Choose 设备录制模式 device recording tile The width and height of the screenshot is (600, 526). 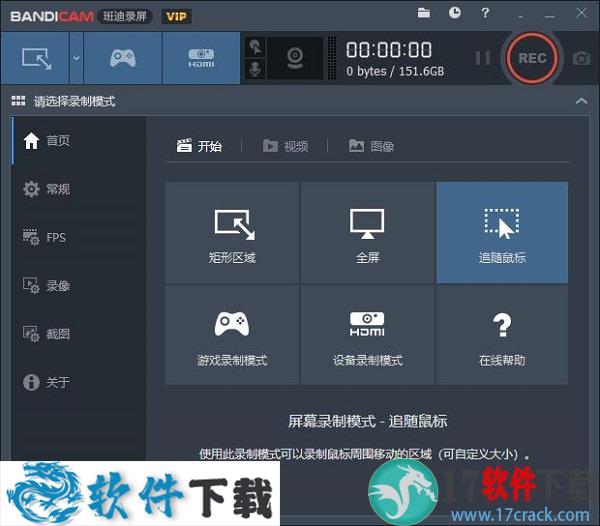[x=367, y=334]
